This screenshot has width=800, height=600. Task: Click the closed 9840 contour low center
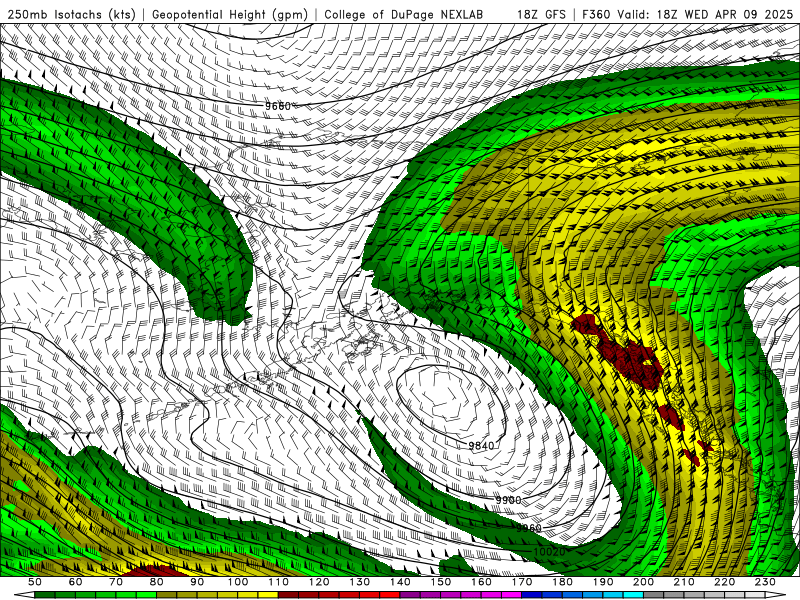click(x=450, y=403)
